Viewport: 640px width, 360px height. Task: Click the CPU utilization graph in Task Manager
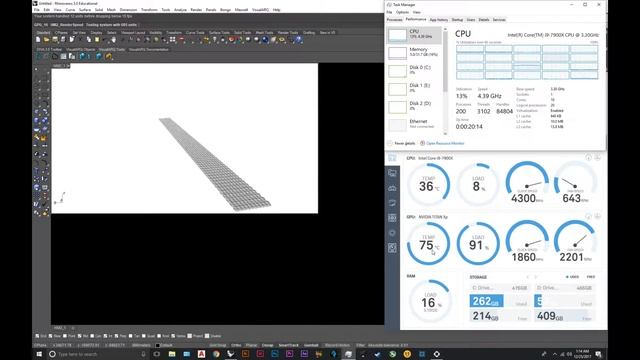click(x=527, y=62)
